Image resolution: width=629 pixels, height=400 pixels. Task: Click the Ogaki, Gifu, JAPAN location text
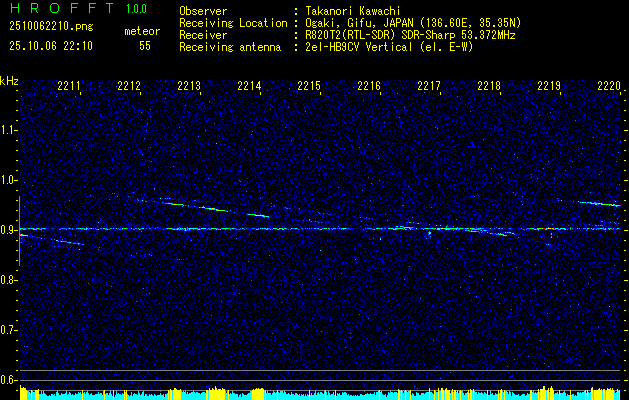point(413,23)
